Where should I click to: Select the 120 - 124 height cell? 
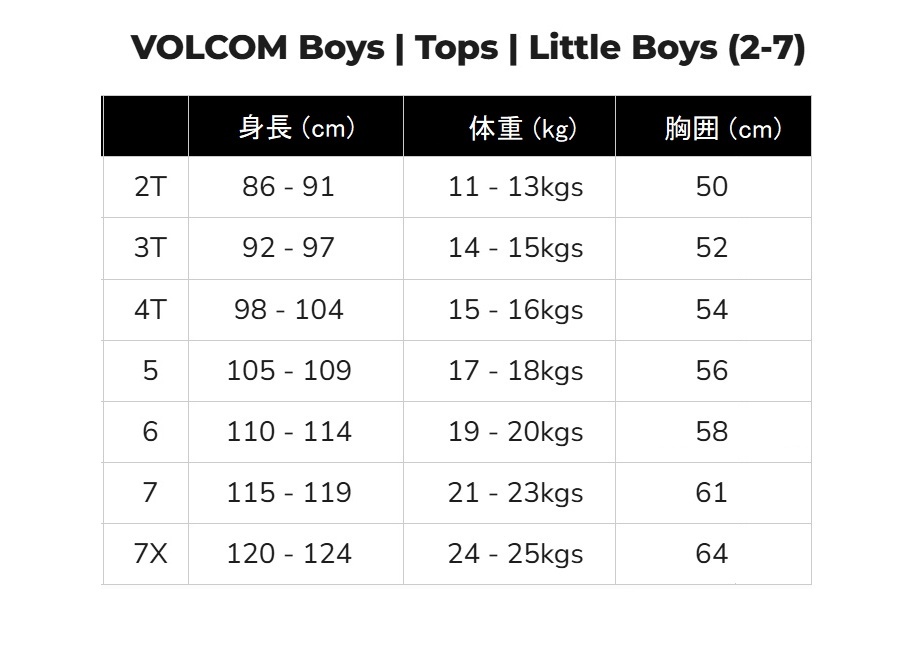tap(288, 554)
